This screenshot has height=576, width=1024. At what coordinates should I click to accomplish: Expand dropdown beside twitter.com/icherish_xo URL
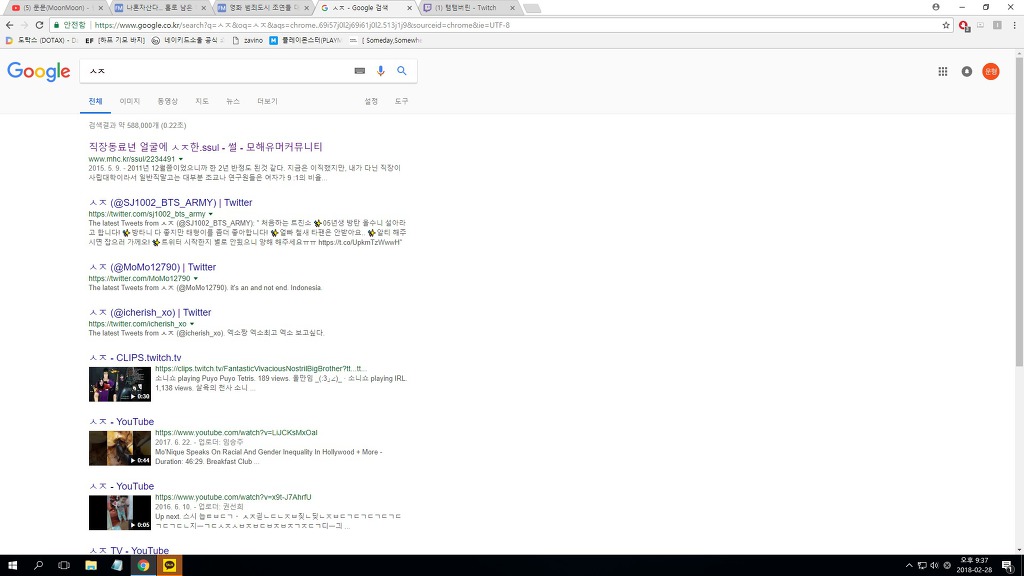pos(192,324)
